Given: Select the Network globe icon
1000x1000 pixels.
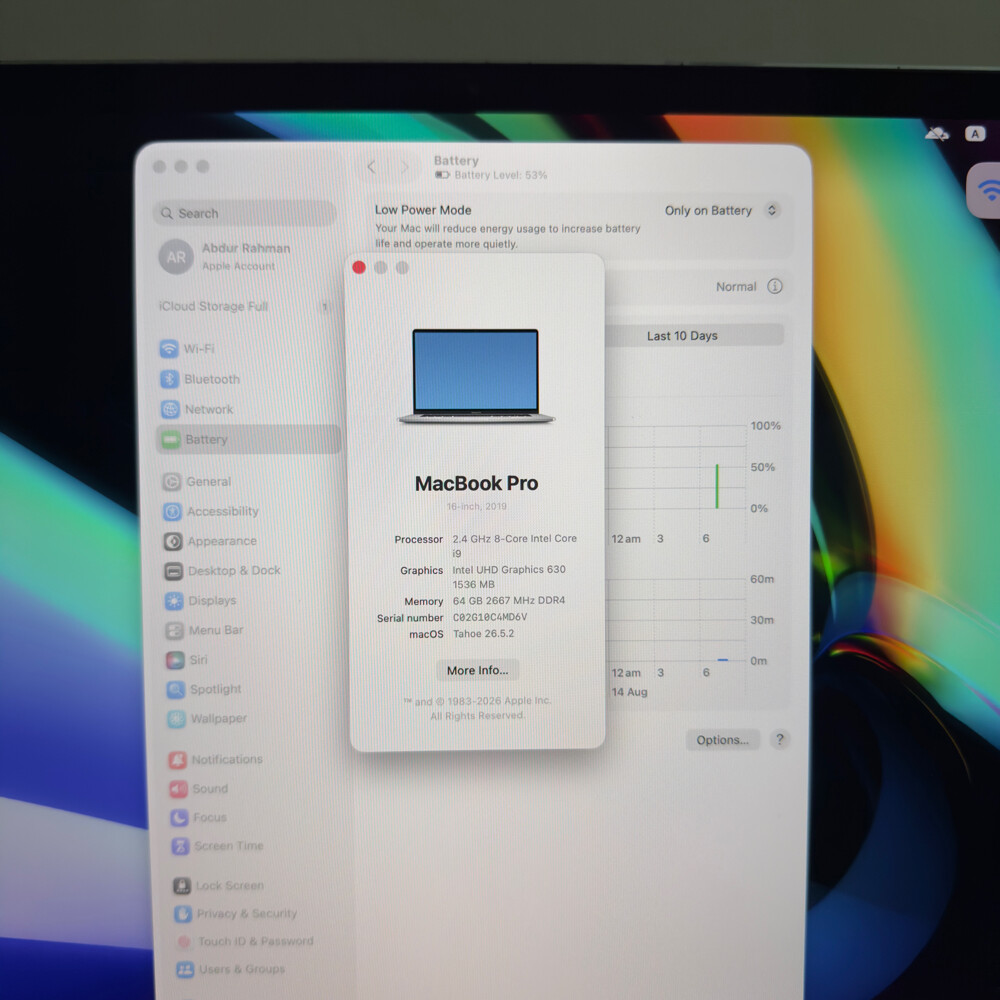Looking at the screenshot, I should click(170, 409).
